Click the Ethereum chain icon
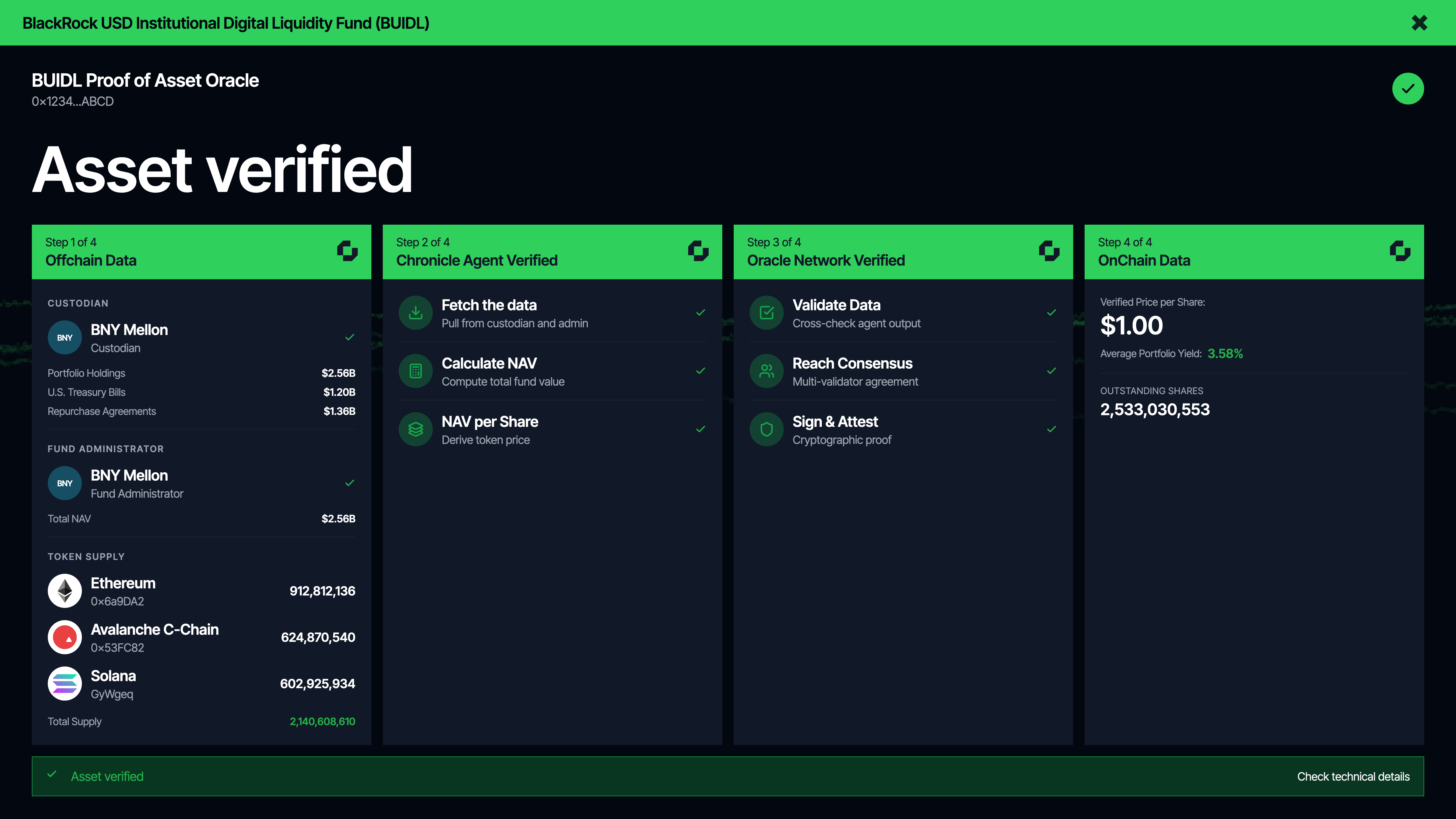 coord(65,591)
